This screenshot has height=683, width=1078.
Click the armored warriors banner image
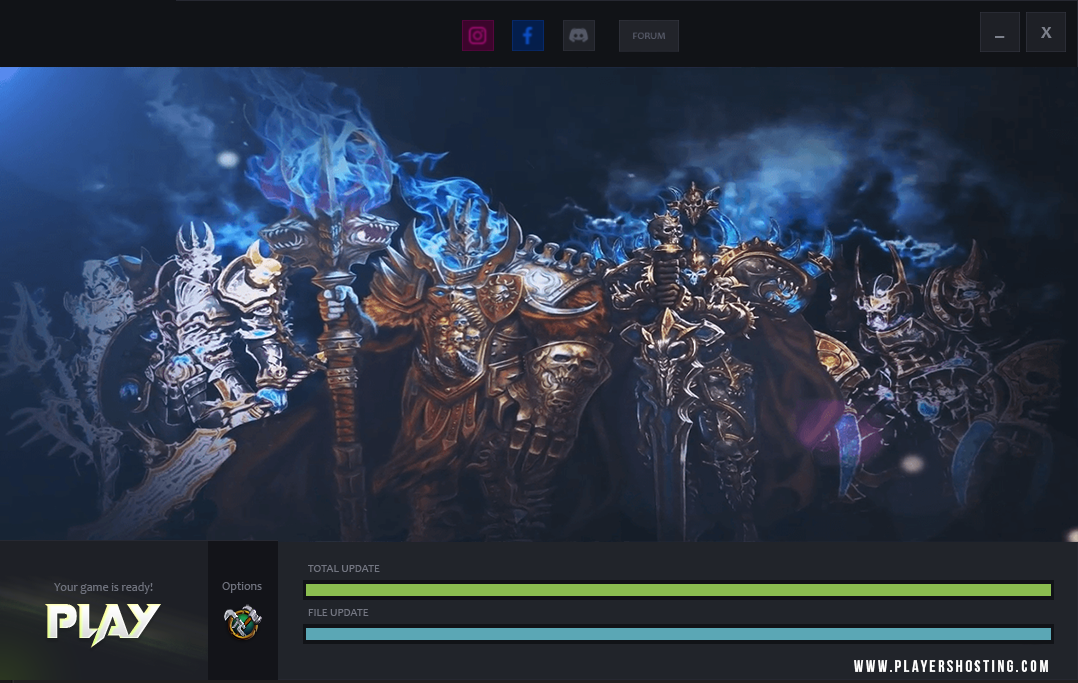[x=539, y=304]
